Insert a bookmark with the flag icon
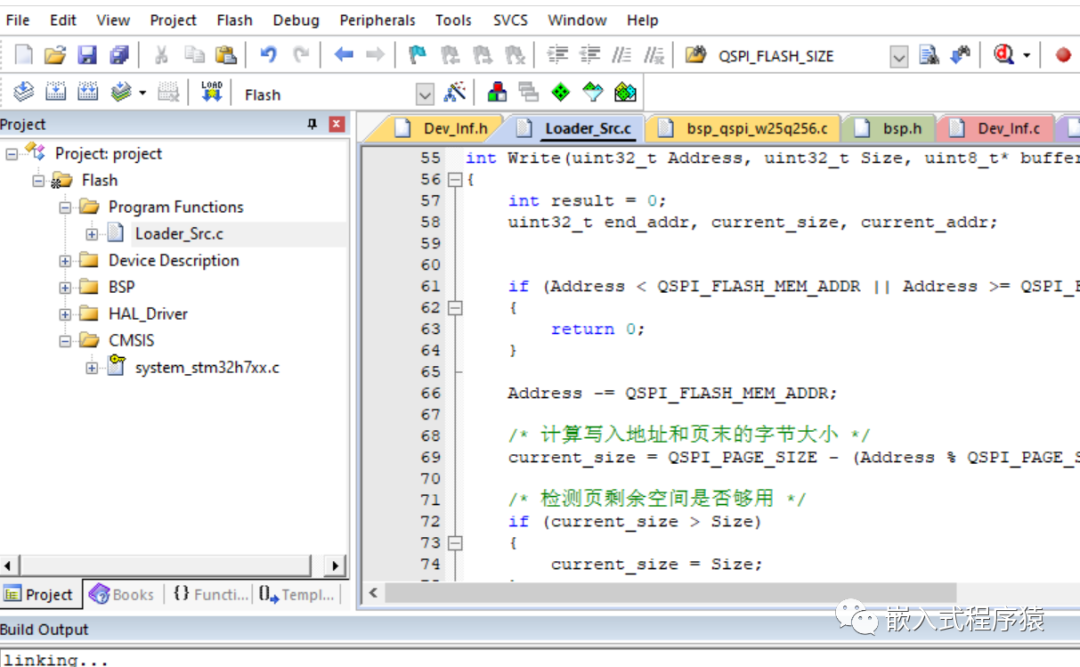This screenshot has height=667, width=1080. coord(416,55)
